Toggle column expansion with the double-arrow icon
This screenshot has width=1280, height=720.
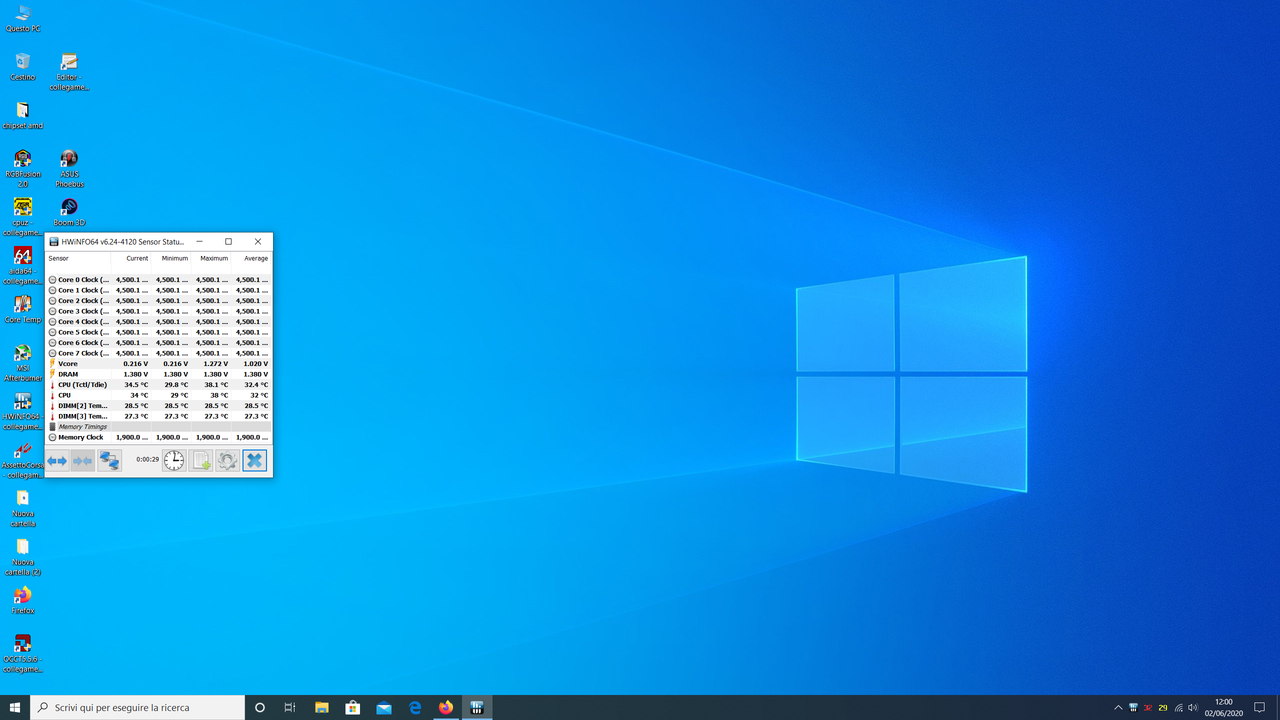click(57, 460)
